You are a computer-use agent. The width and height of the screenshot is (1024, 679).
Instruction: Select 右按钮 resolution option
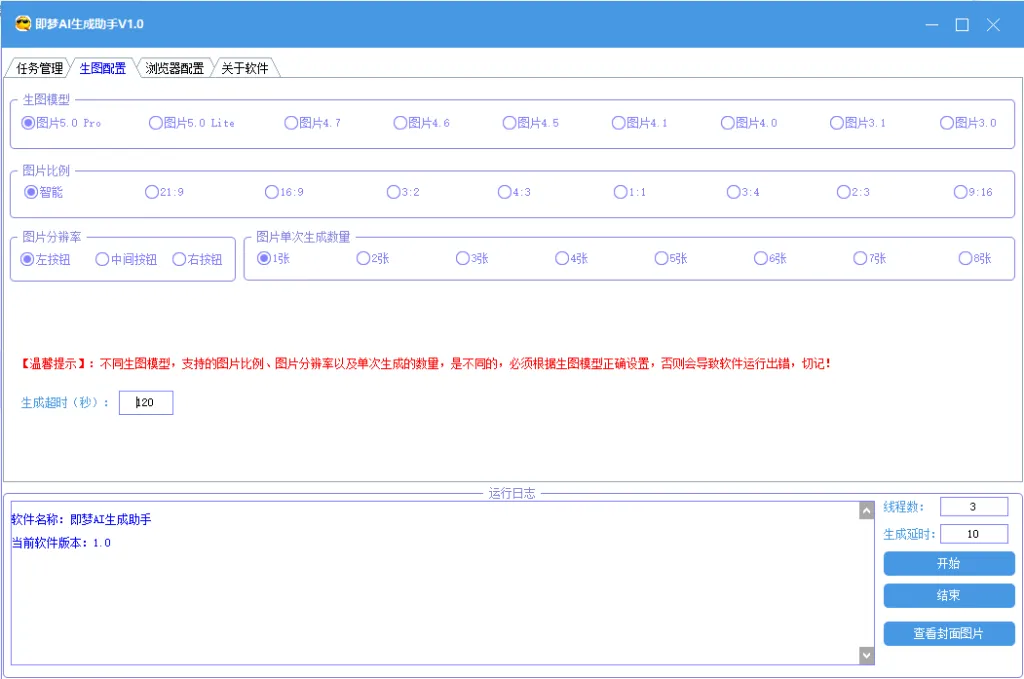point(197,259)
